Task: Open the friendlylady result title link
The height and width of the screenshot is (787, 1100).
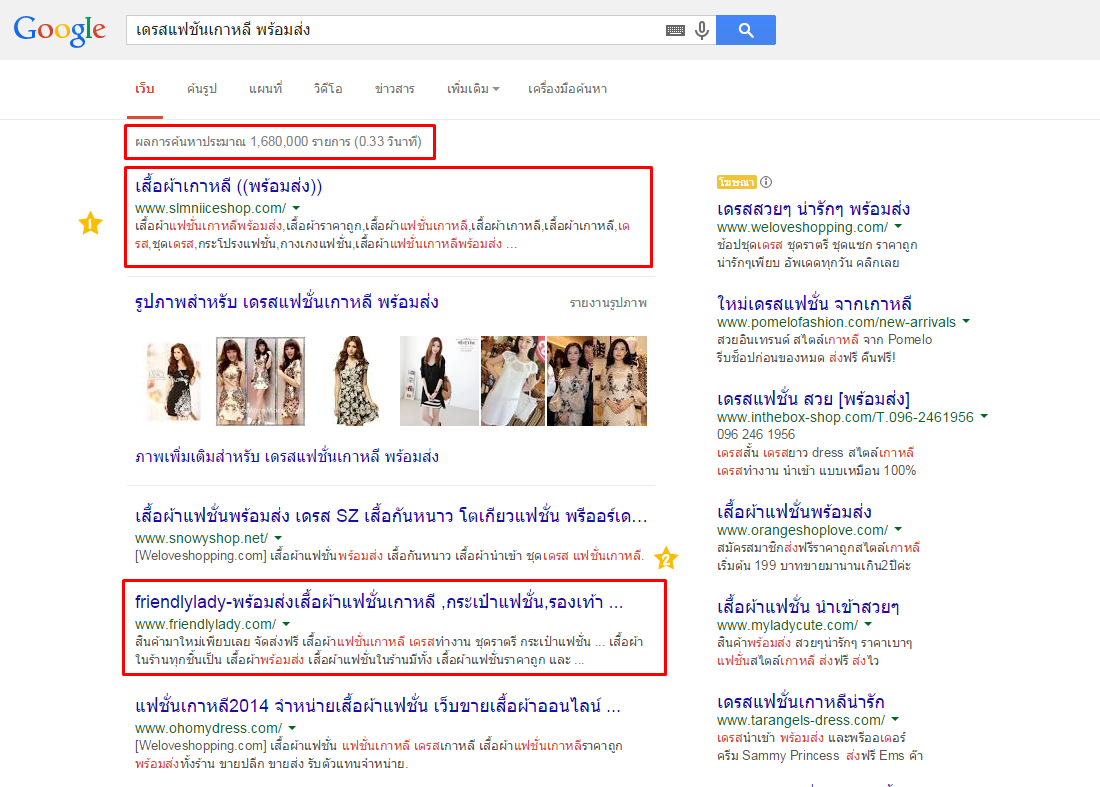Action: pyautogui.click(x=379, y=602)
